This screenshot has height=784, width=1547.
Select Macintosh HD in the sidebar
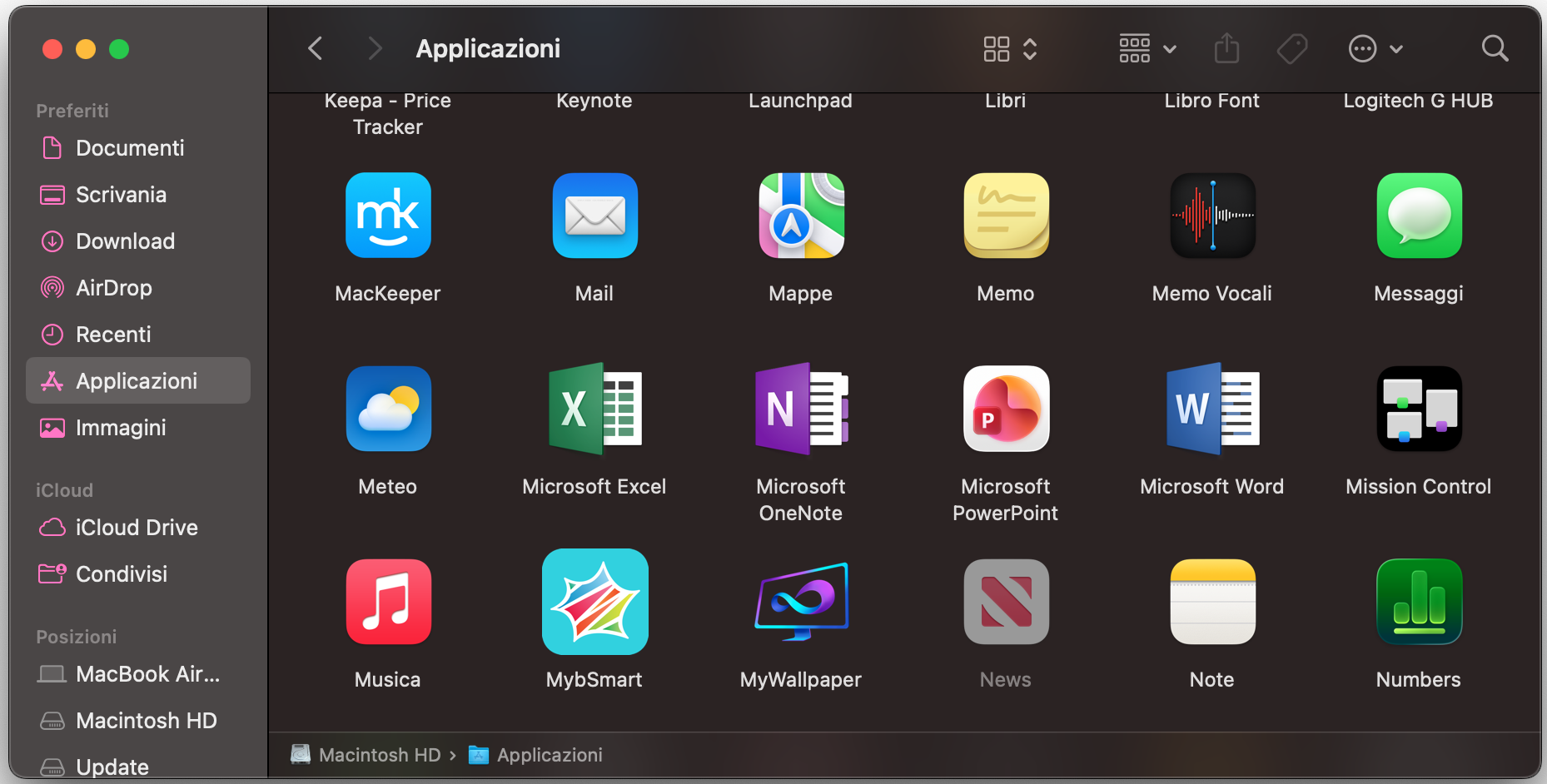click(138, 721)
